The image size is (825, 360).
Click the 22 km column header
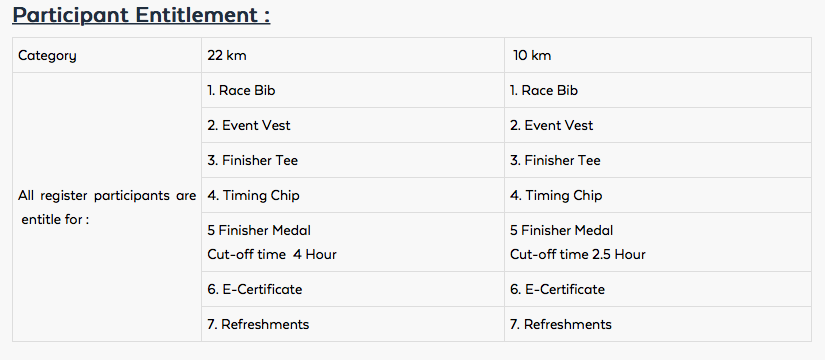point(353,55)
